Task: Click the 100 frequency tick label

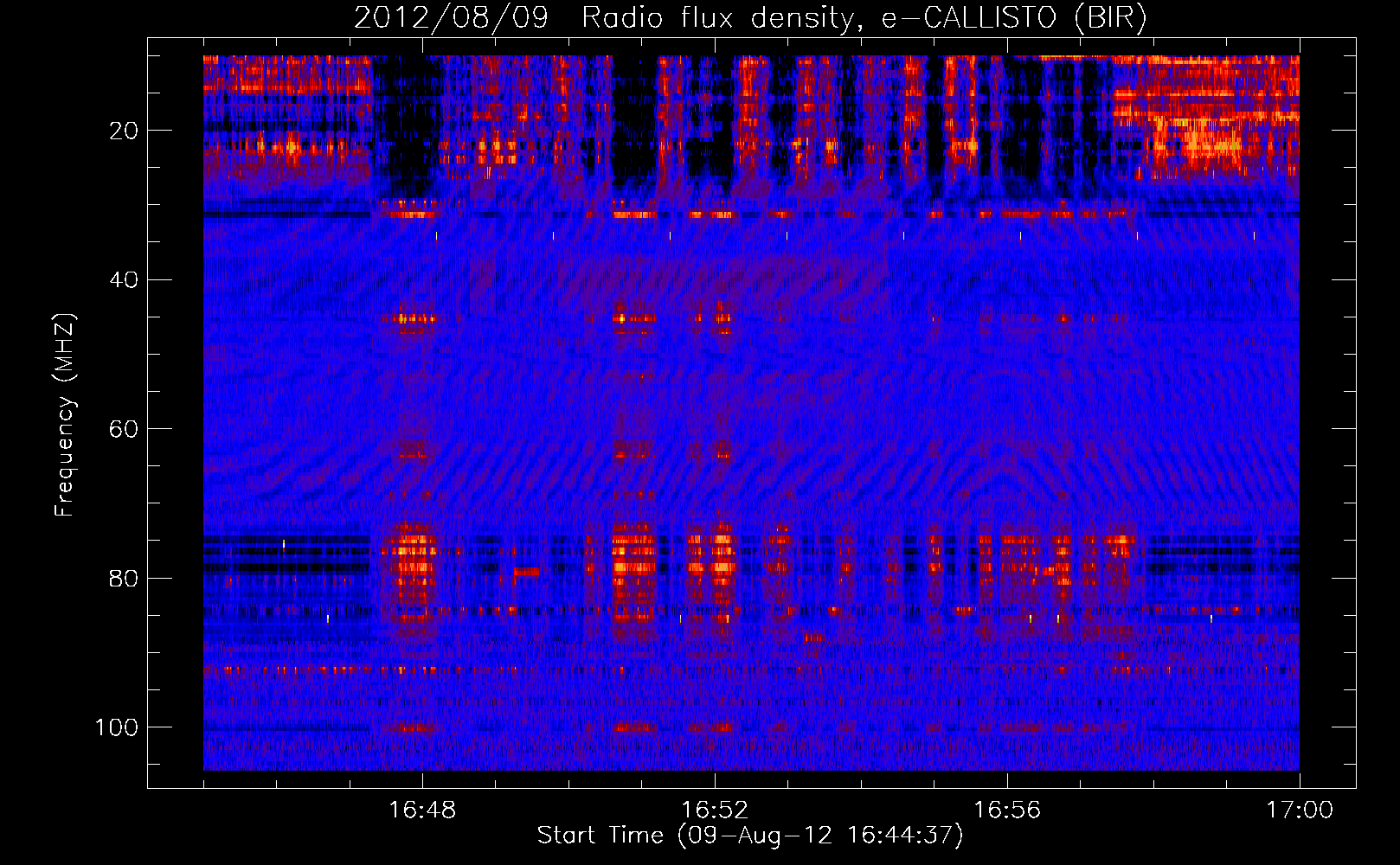Action: click(117, 727)
